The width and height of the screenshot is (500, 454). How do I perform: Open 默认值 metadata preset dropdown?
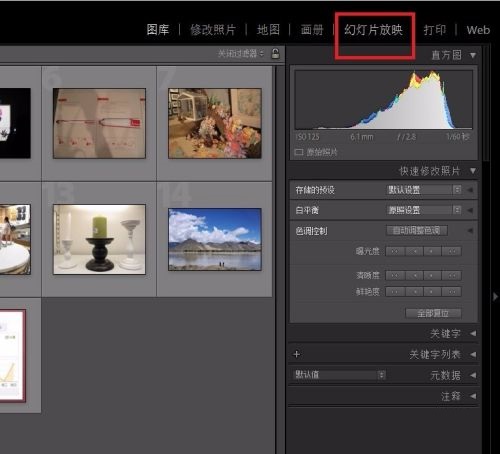pyautogui.click(x=339, y=375)
